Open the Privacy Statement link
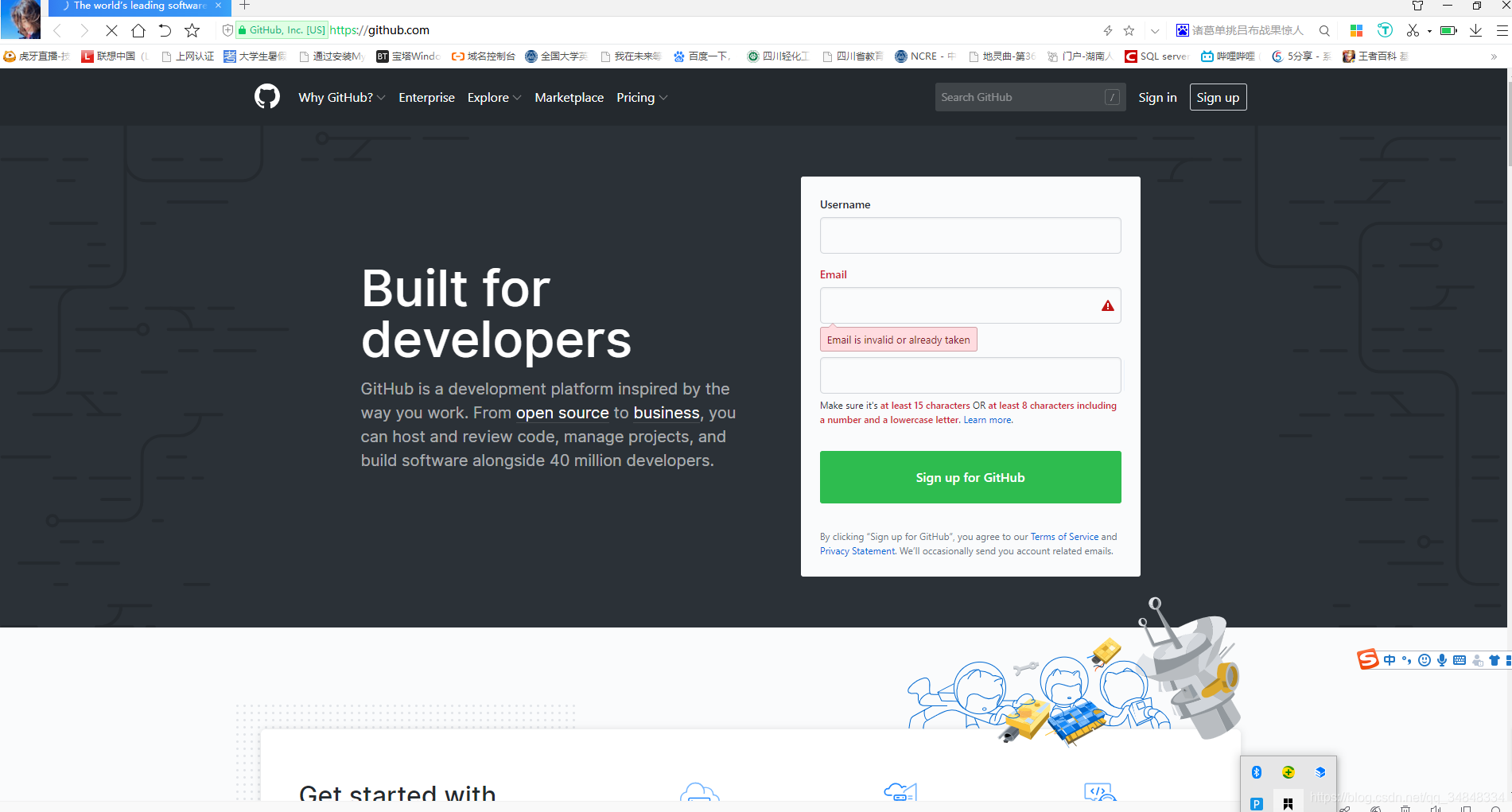 (x=857, y=551)
